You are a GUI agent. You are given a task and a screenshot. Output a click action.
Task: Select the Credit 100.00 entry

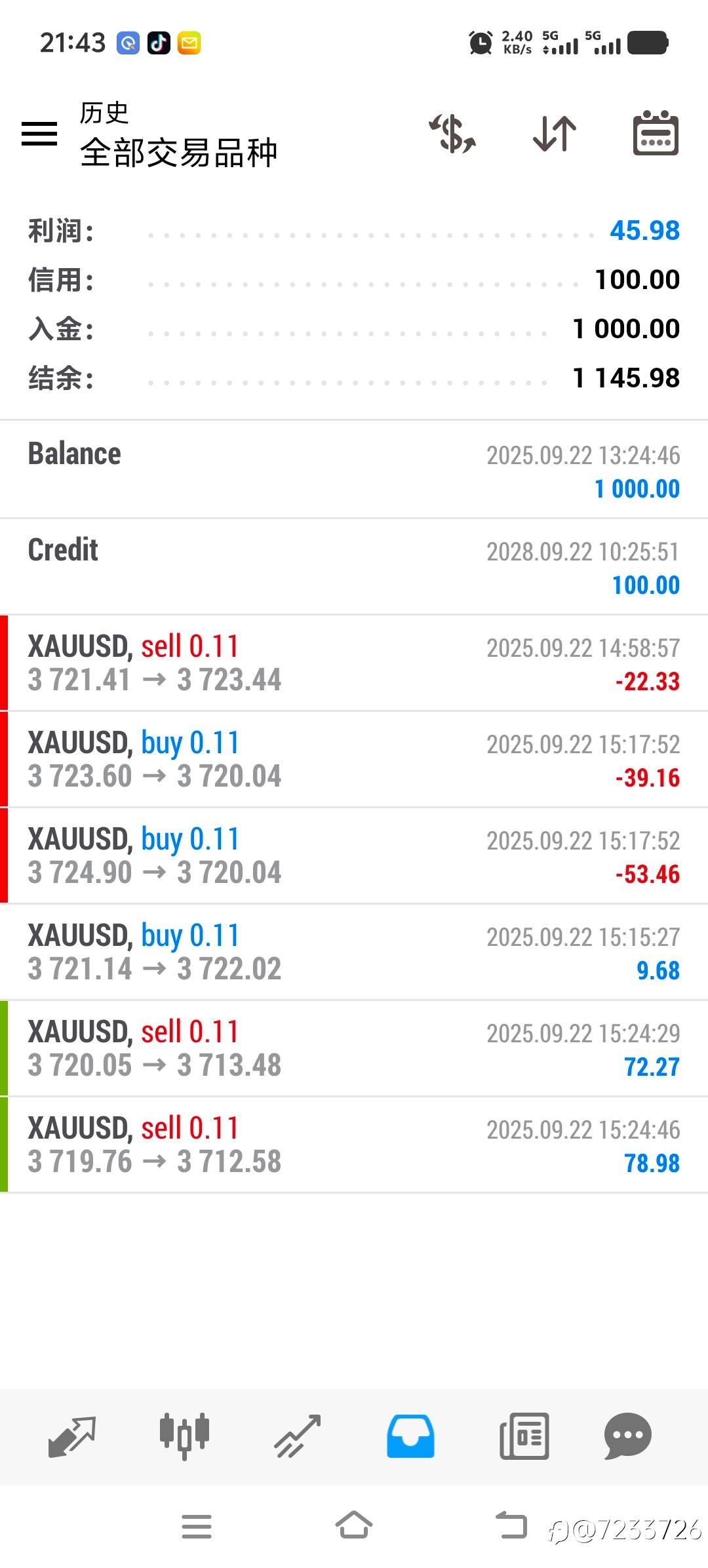pos(354,566)
